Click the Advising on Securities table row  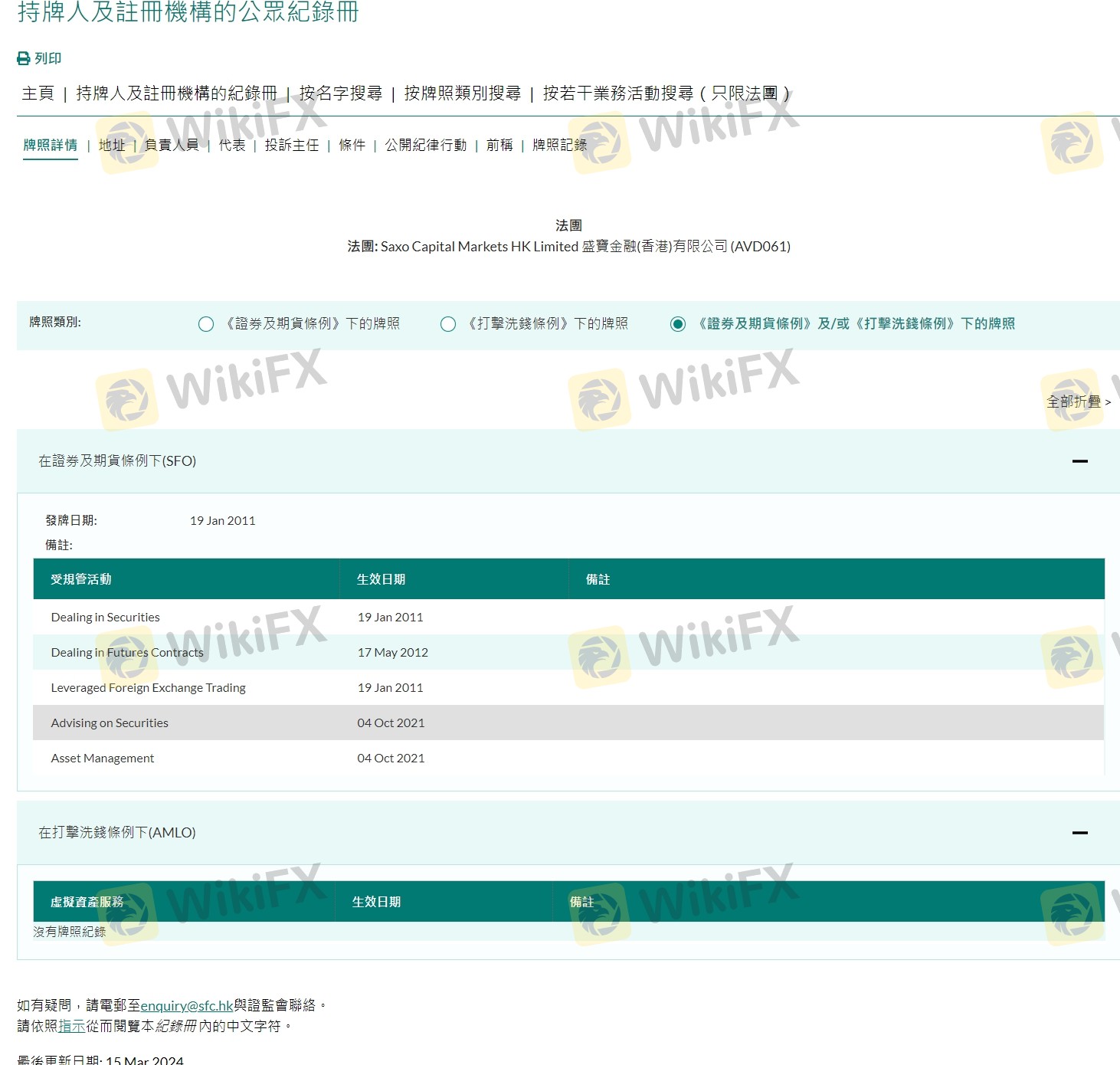coord(110,723)
